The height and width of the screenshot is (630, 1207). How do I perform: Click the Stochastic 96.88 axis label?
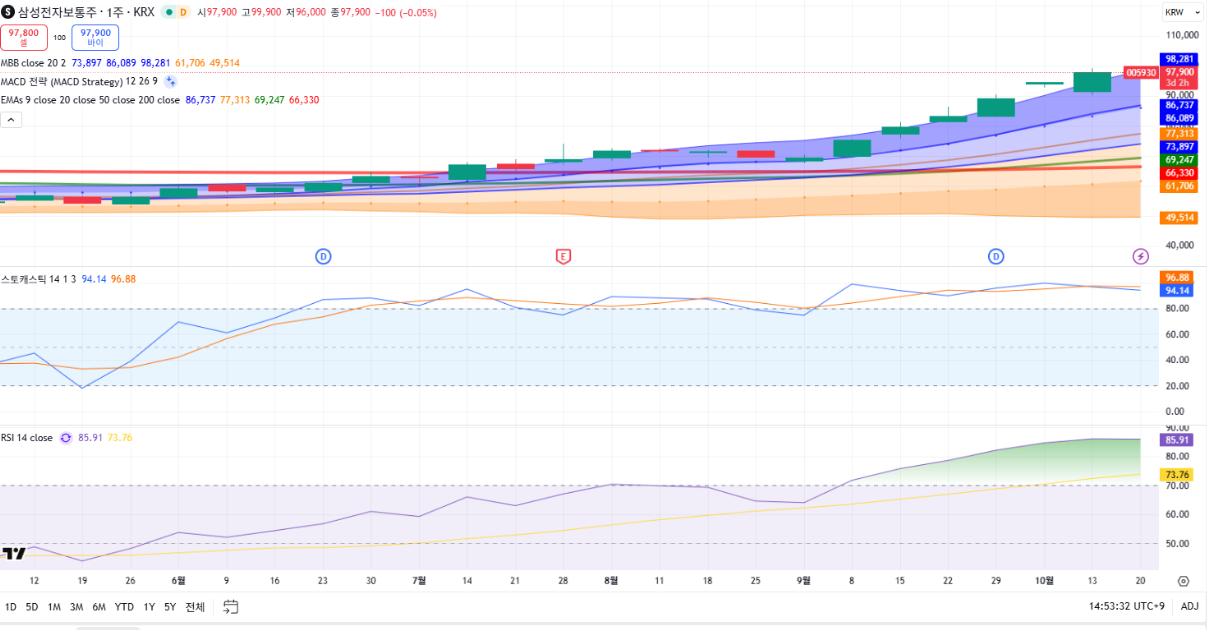(1177, 277)
